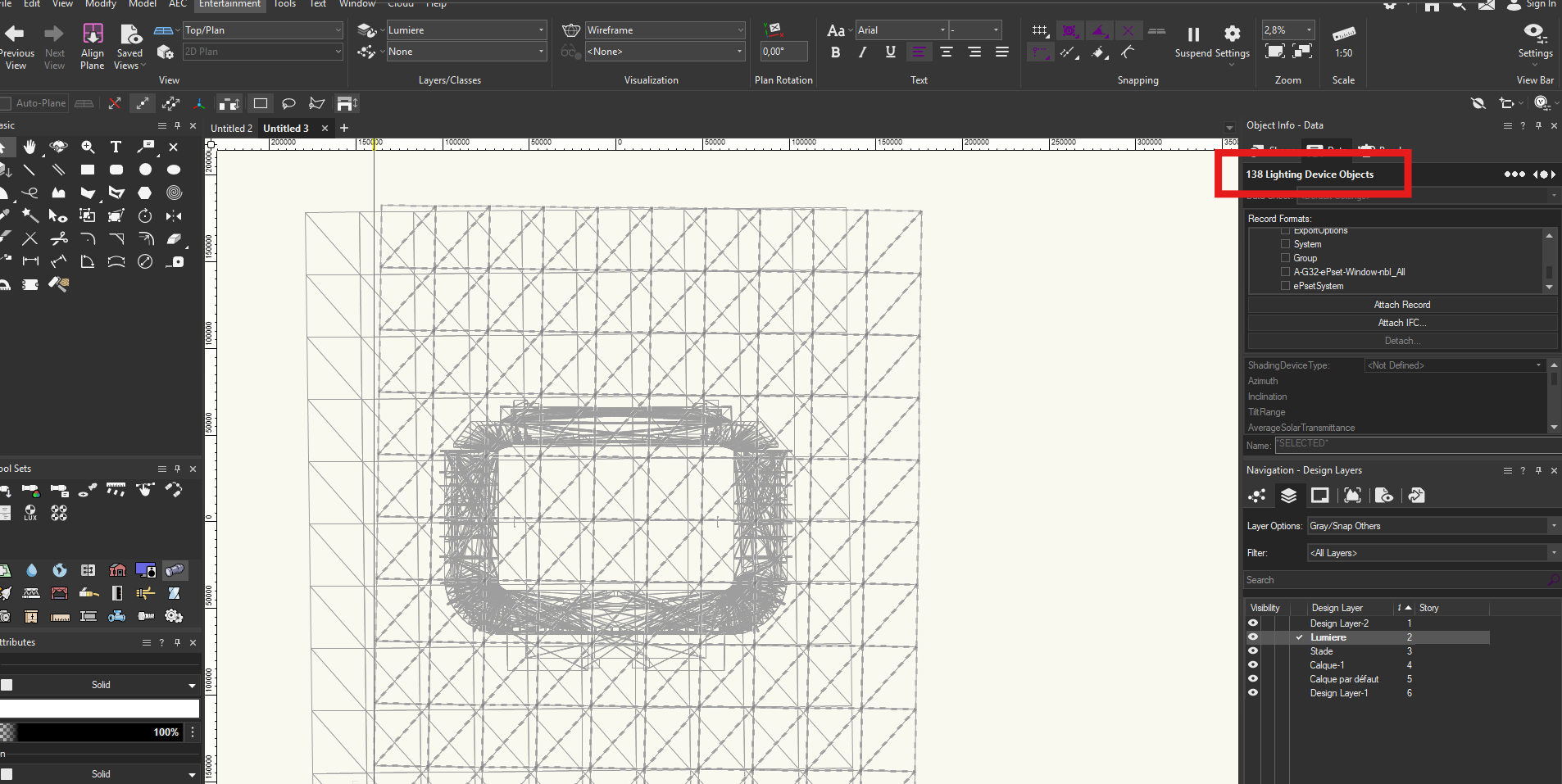Click the Bold text icon

click(x=835, y=52)
